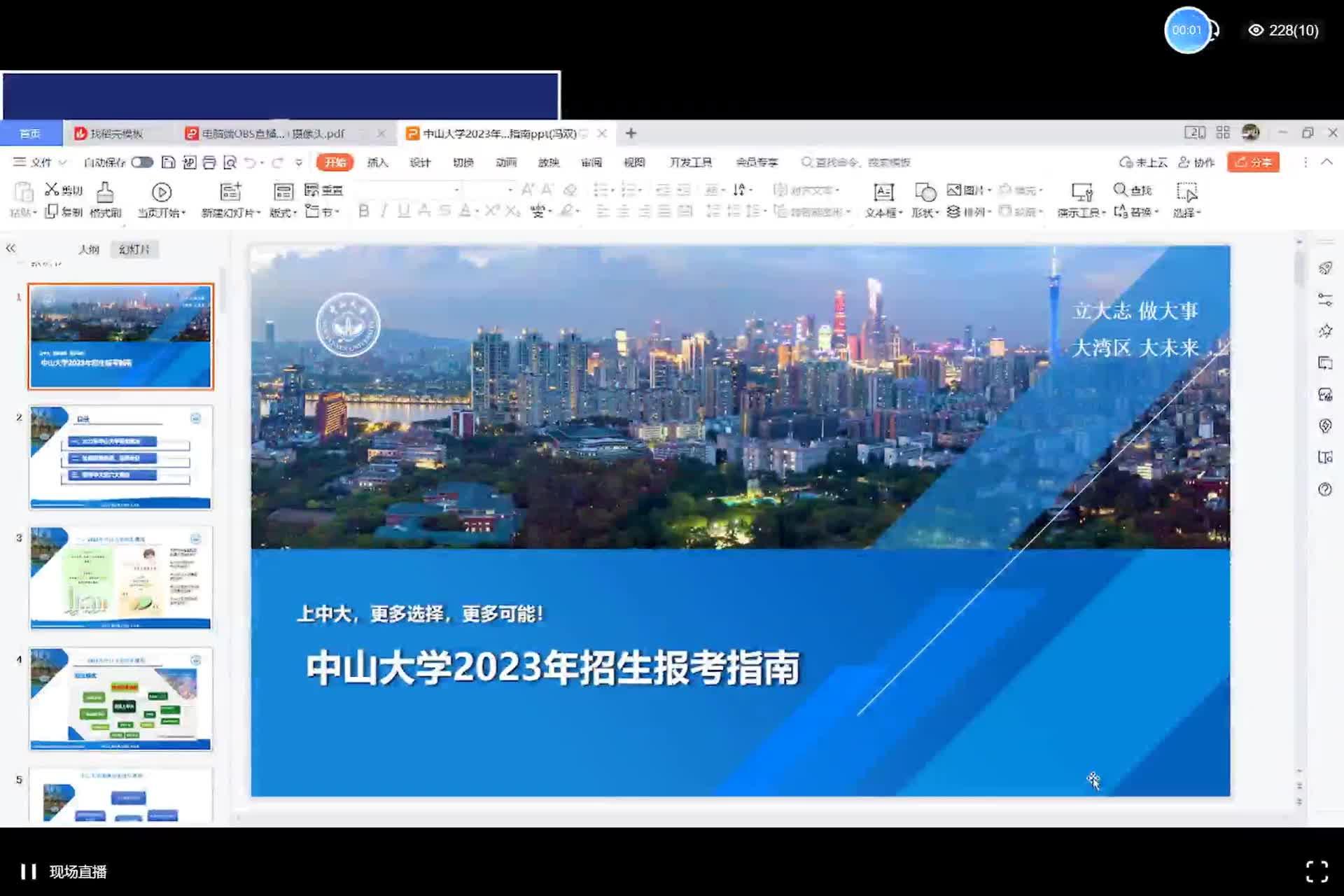Expand the File (文件) menu arrow
Image resolution: width=1344 pixels, height=896 pixels.
pos(62,162)
